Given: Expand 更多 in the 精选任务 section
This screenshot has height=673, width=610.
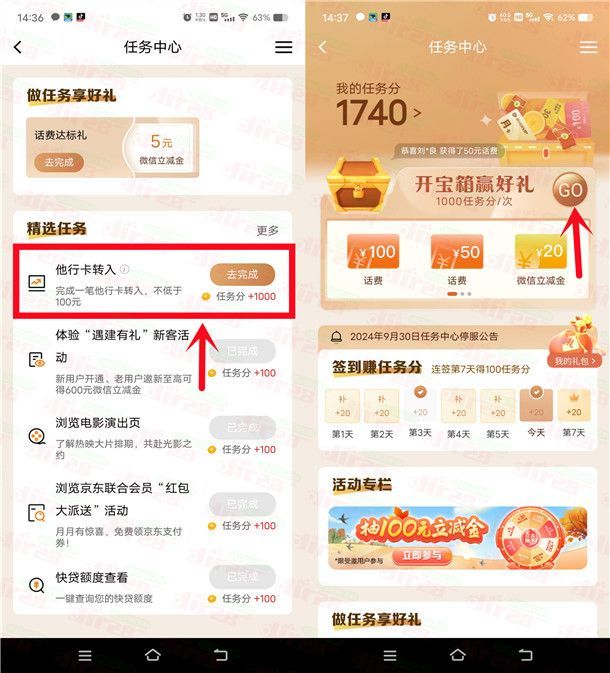Looking at the screenshot, I should click(x=267, y=230).
